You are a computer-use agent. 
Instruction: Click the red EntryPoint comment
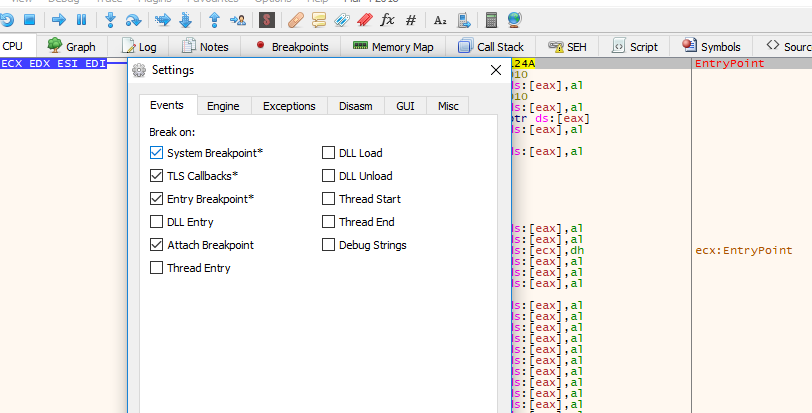point(730,64)
